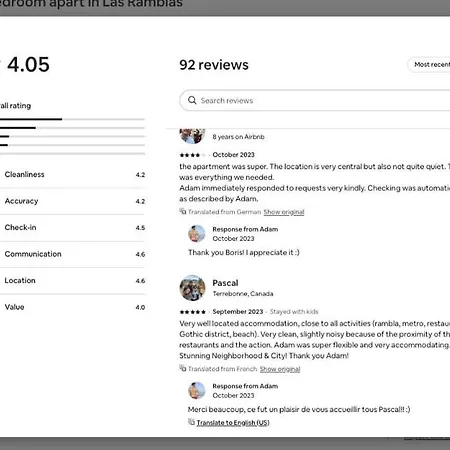This screenshot has width=450, height=450.
Task: Click the translate icon beside Translated from French
Action: click(183, 368)
